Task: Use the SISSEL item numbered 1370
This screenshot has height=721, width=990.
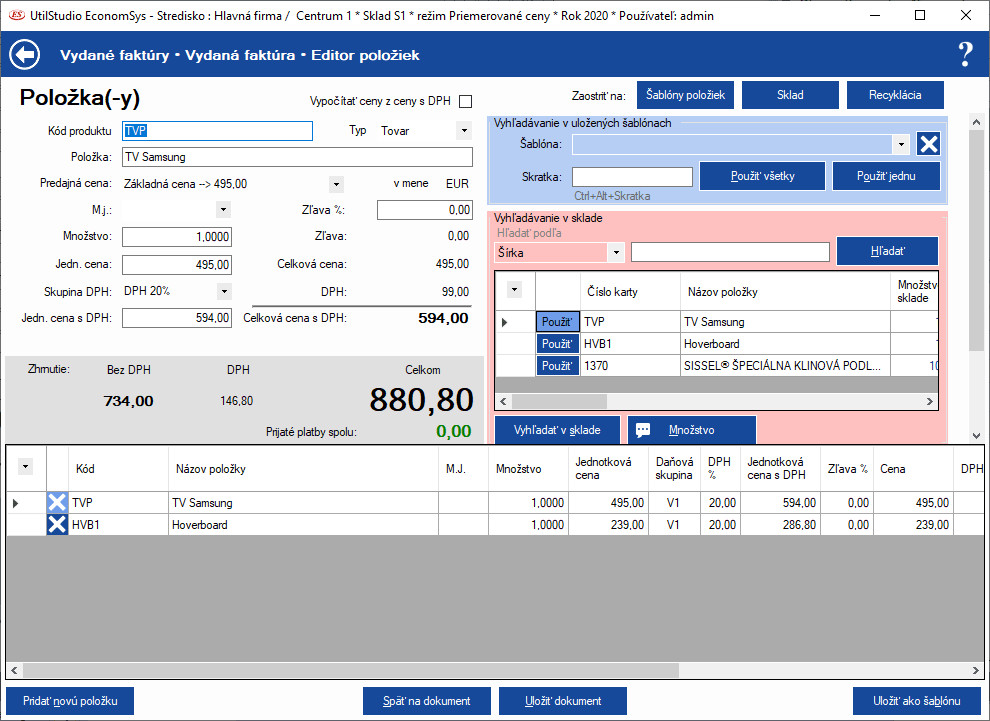Action: coord(557,366)
